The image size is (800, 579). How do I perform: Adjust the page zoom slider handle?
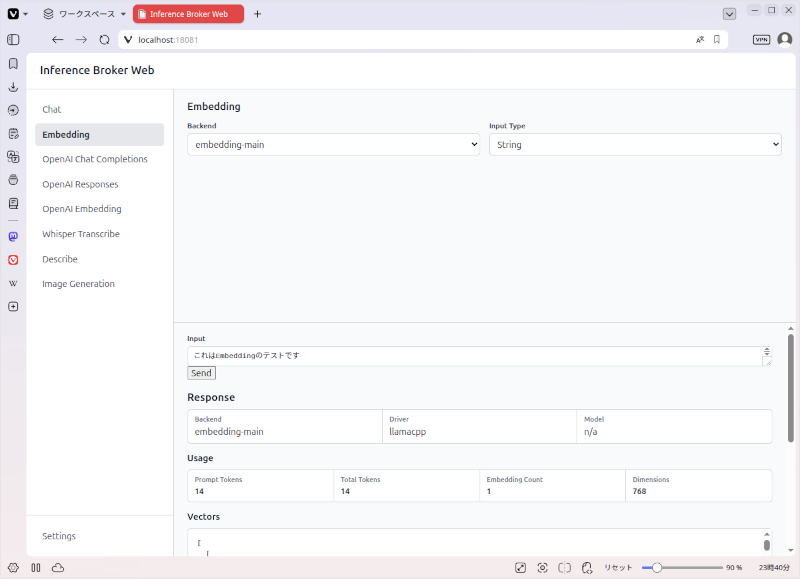[x=657, y=567]
